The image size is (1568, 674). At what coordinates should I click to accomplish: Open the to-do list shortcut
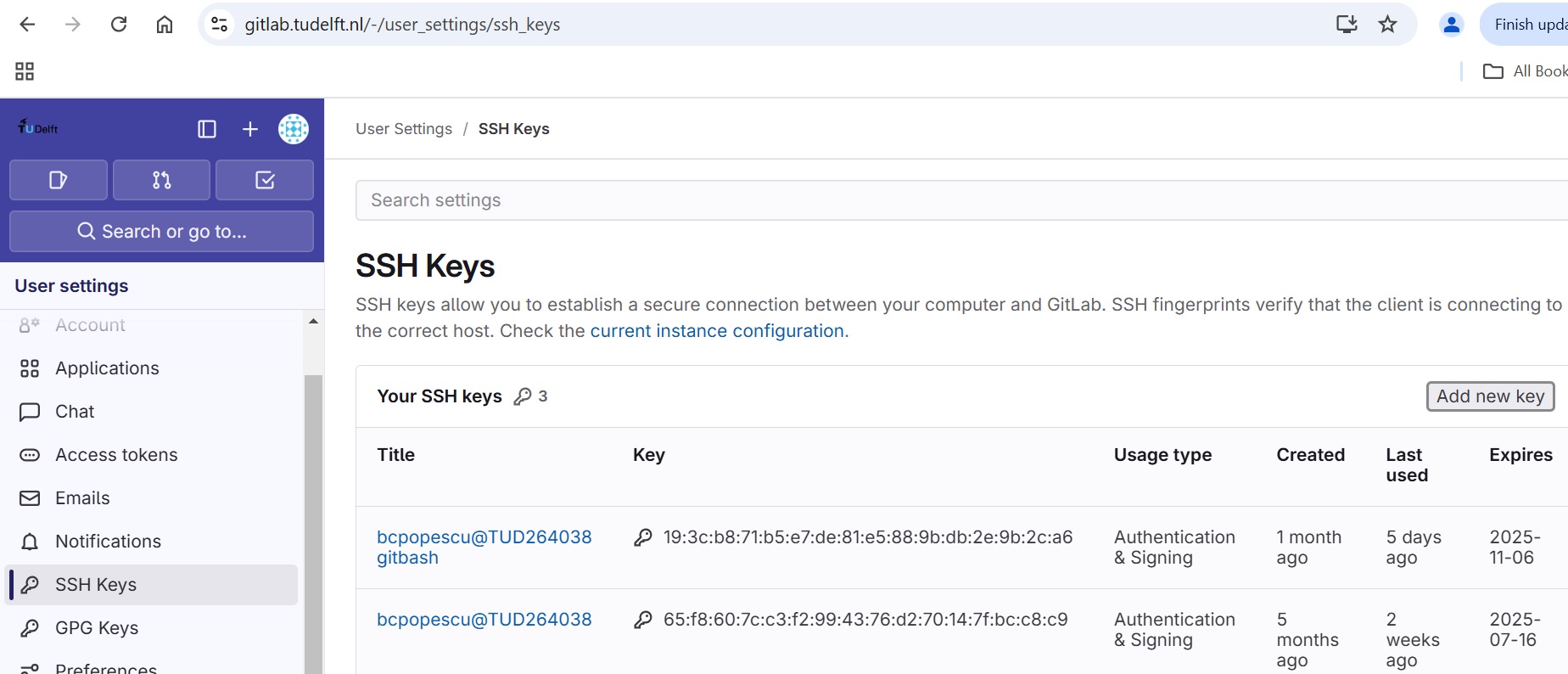click(265, 180)
